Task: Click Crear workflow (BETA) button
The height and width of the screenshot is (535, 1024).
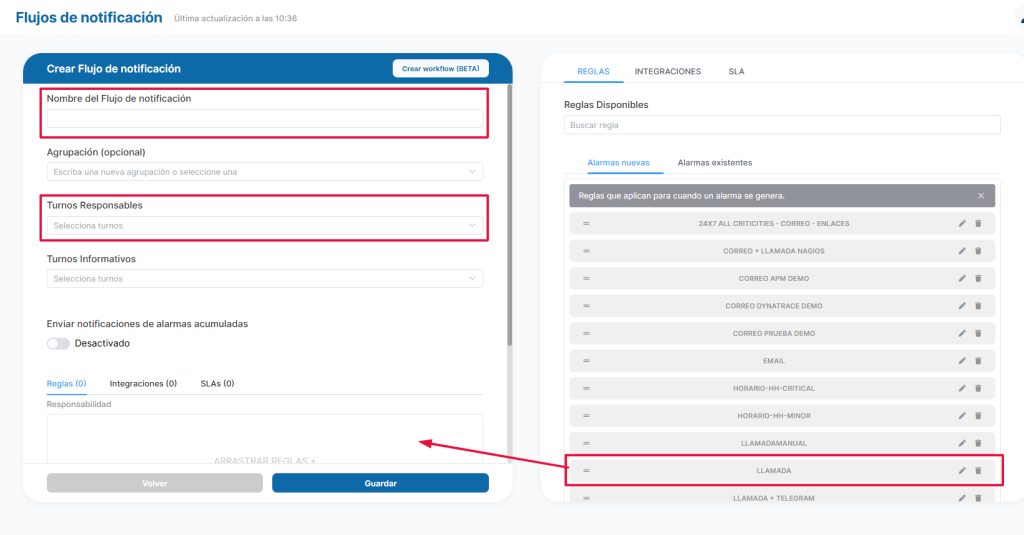Action: [440, 69]
